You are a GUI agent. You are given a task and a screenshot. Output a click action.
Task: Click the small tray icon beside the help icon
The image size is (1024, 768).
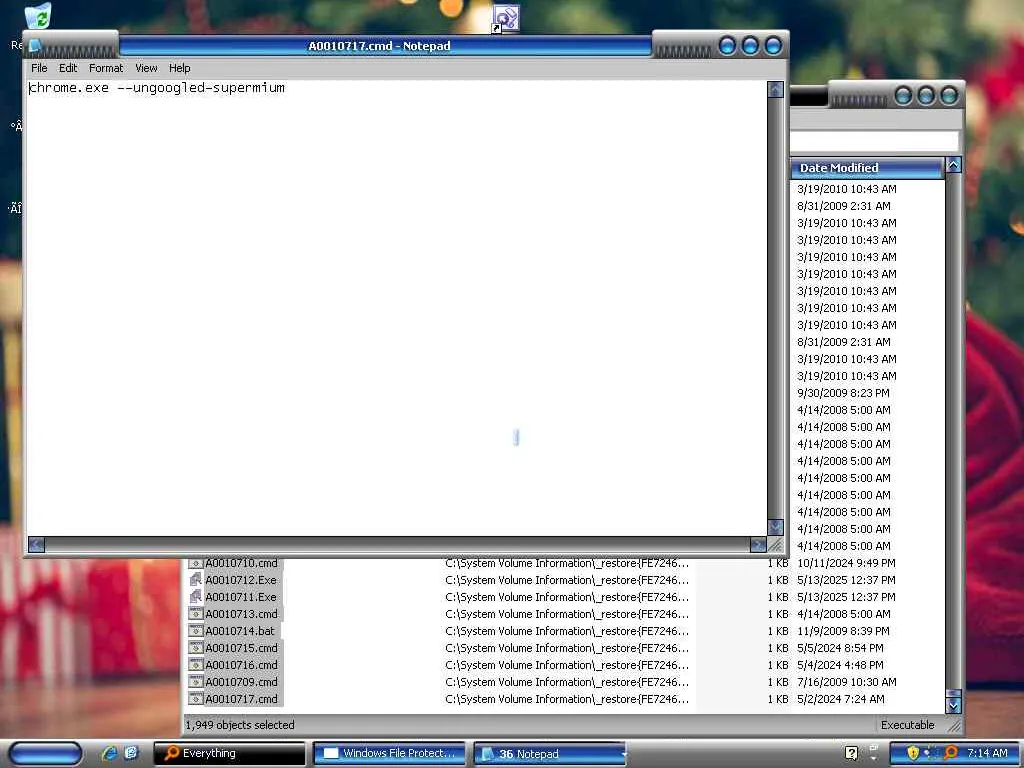pyautogui.click(x=874, y=752)
